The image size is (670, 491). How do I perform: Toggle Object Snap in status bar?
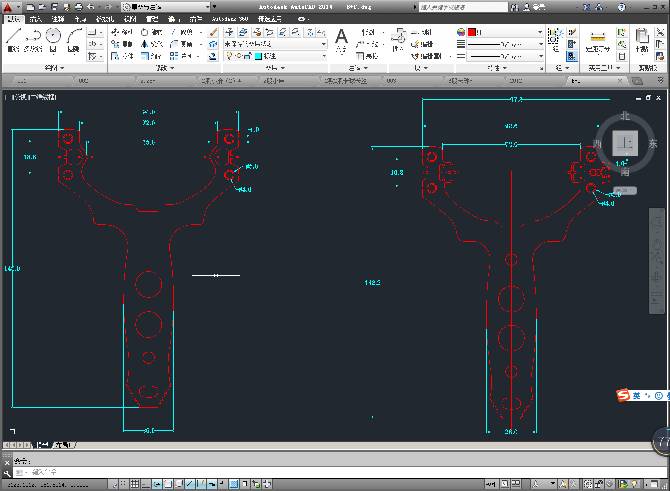coord(168,484)
